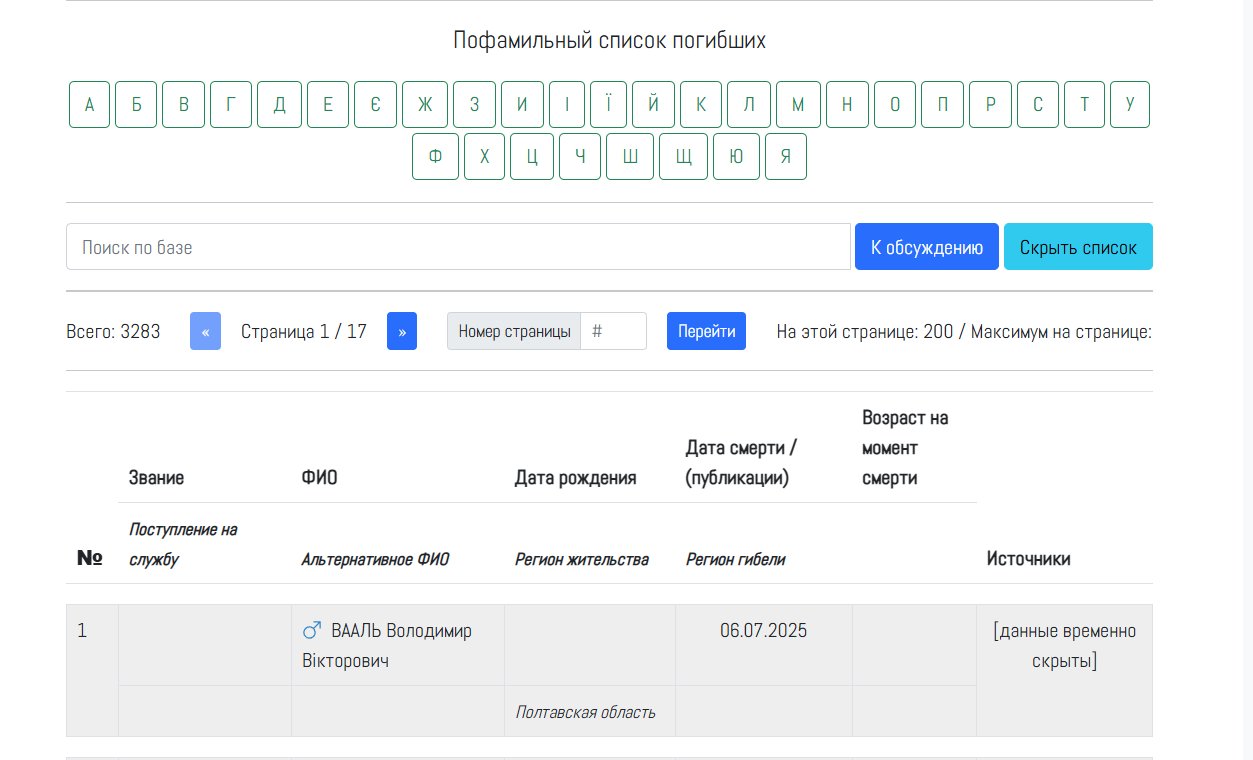
Task: Go to previous page with « arrow
Action: (205, 332)
